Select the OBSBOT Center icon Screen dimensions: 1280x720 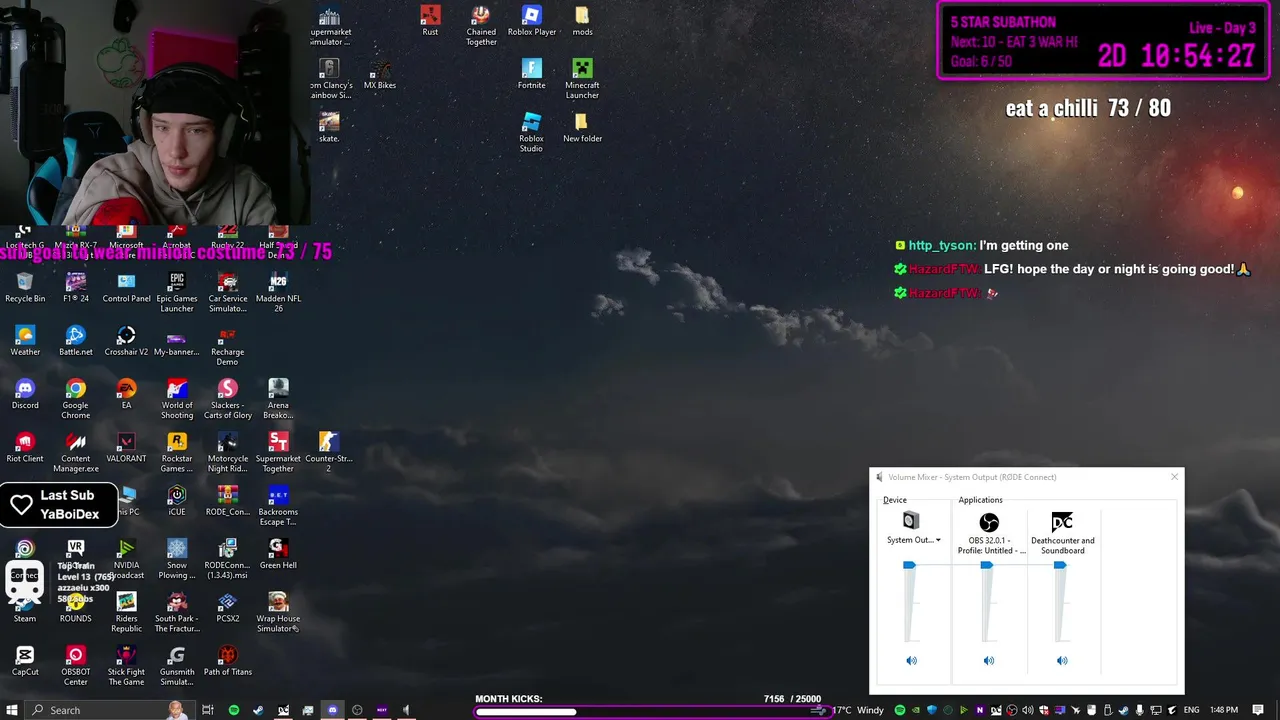coord(76,665)
